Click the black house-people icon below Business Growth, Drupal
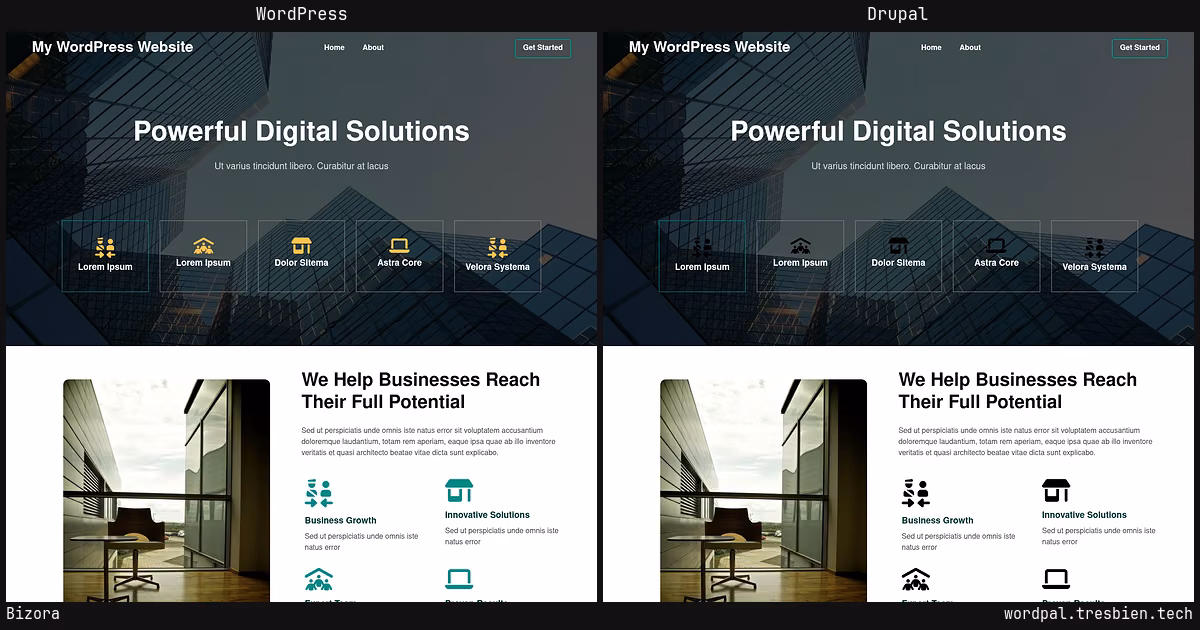The width and height of the screenshot is (1200, 630). pos(916,579)
